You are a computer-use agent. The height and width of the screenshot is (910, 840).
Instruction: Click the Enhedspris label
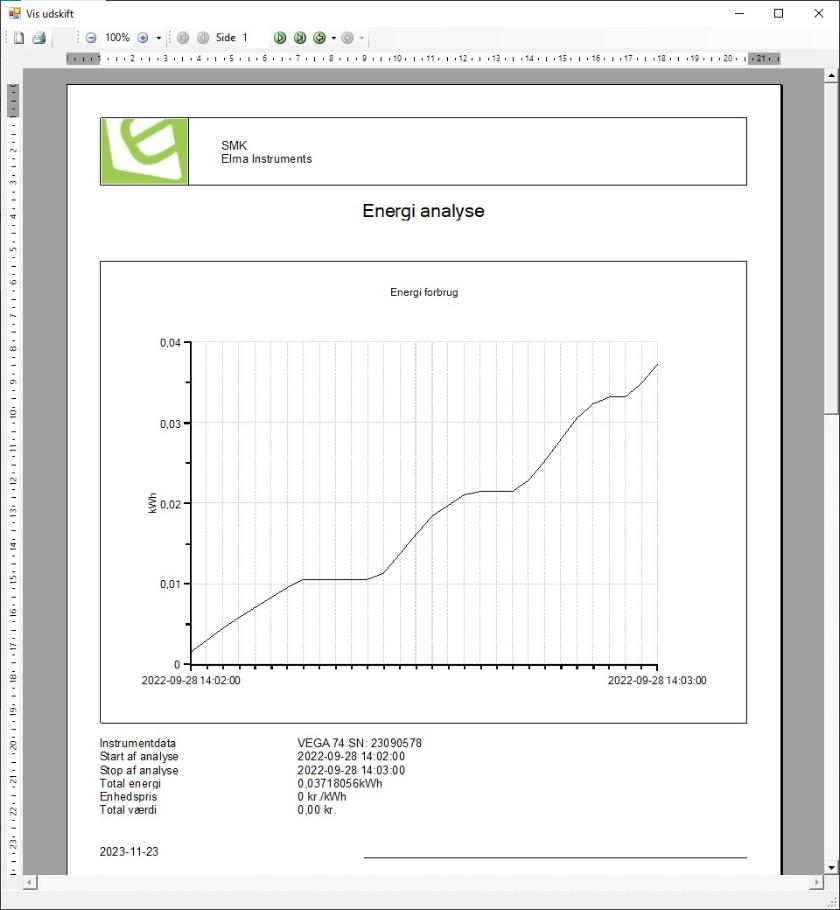click(128, 797)
